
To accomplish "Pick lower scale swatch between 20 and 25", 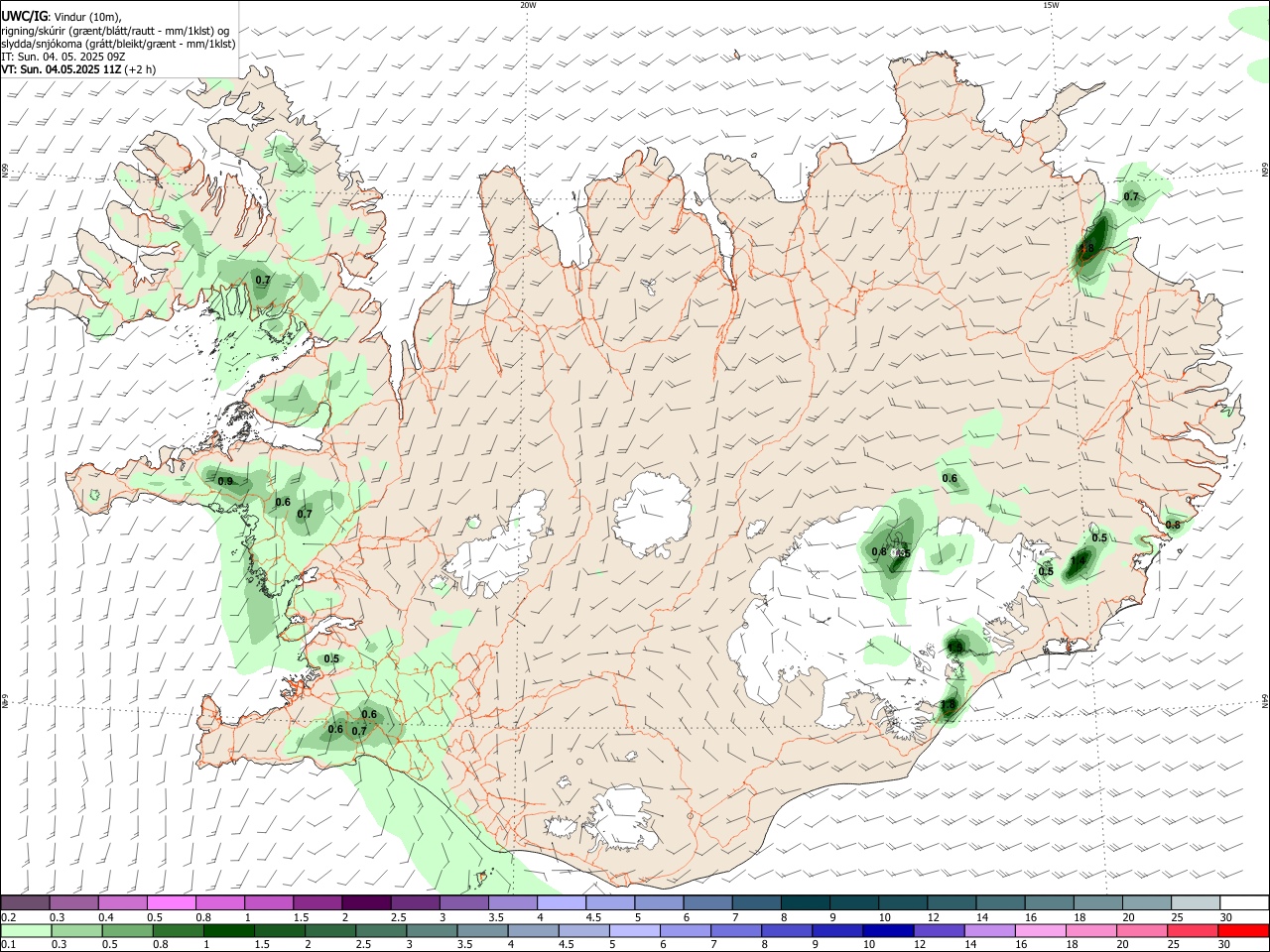I will (1143, 931).
